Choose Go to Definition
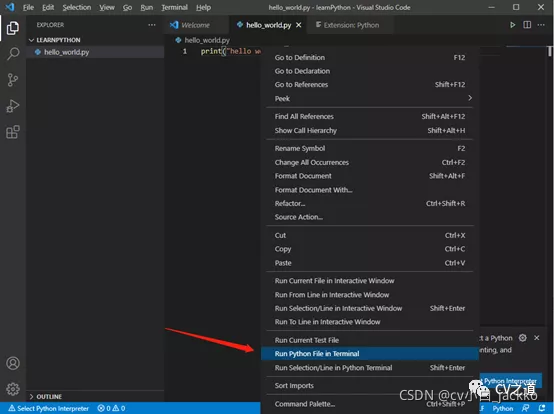The height and width of the screenshot is (414, 554). pyautogui.click(x=370, y=57)
